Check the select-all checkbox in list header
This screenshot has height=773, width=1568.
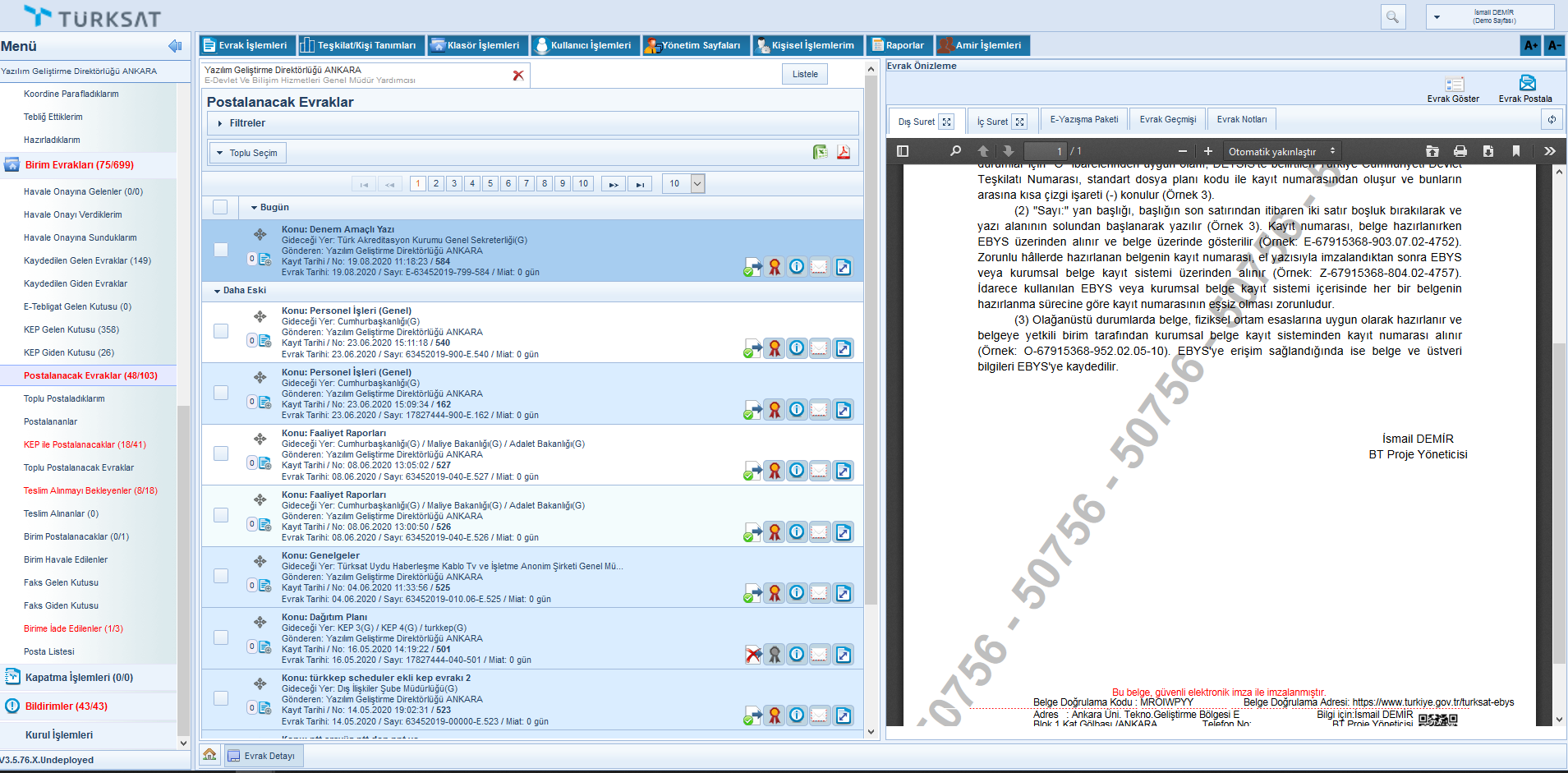point(220,207)
